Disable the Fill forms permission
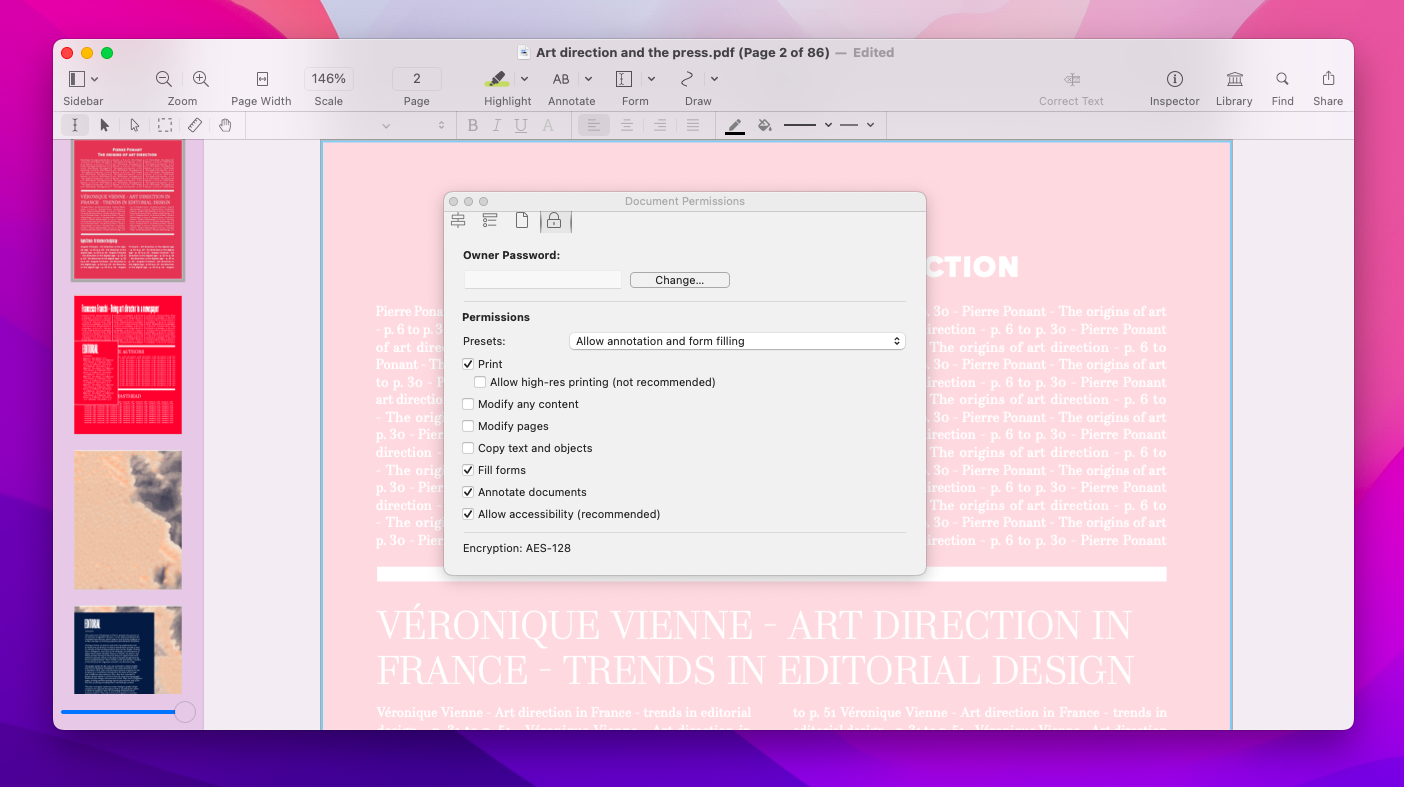1404x787 pixels. pyautogui.click(x=468, y=470)
